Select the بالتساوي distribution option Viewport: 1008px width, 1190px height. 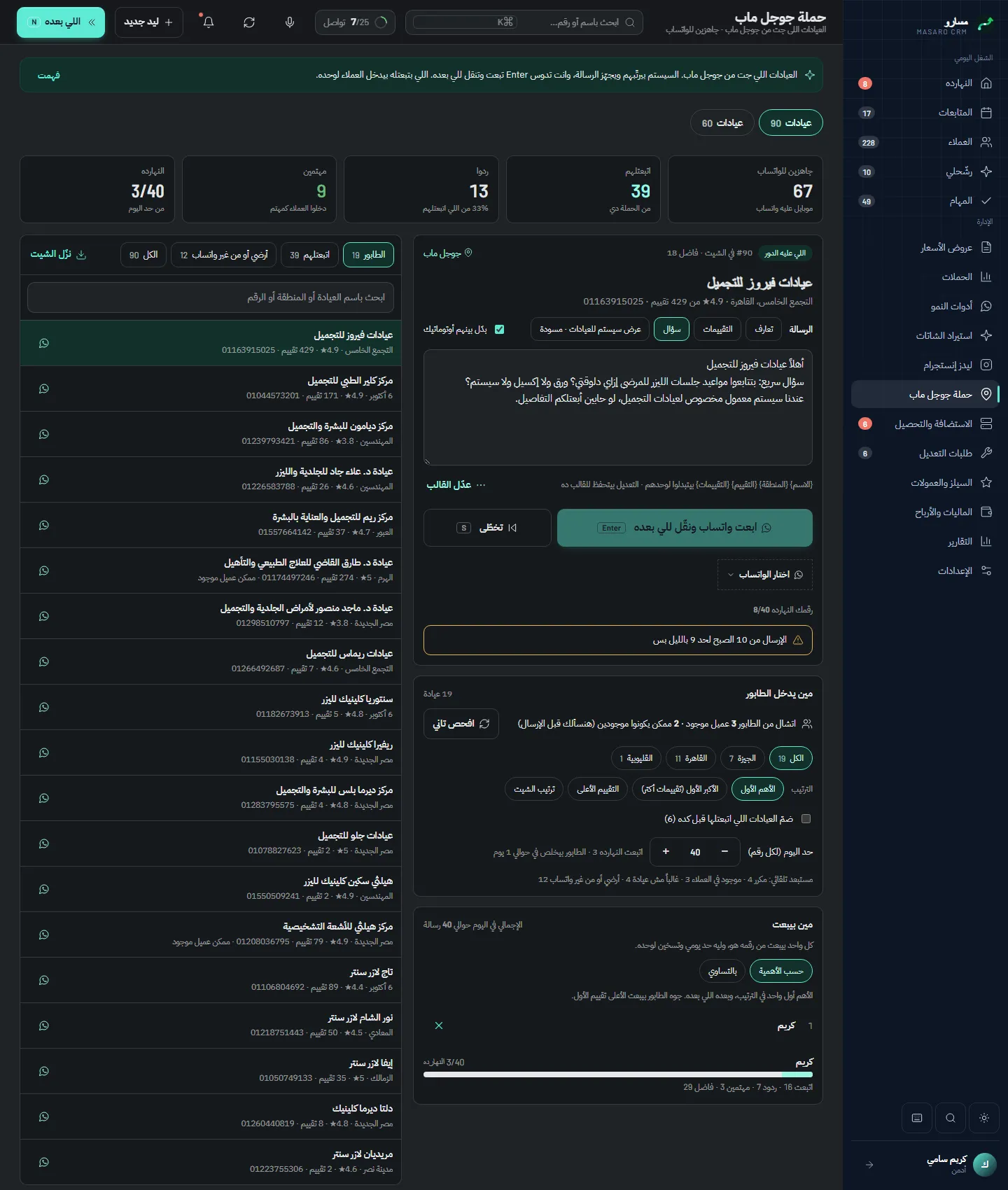pos(722,971)
